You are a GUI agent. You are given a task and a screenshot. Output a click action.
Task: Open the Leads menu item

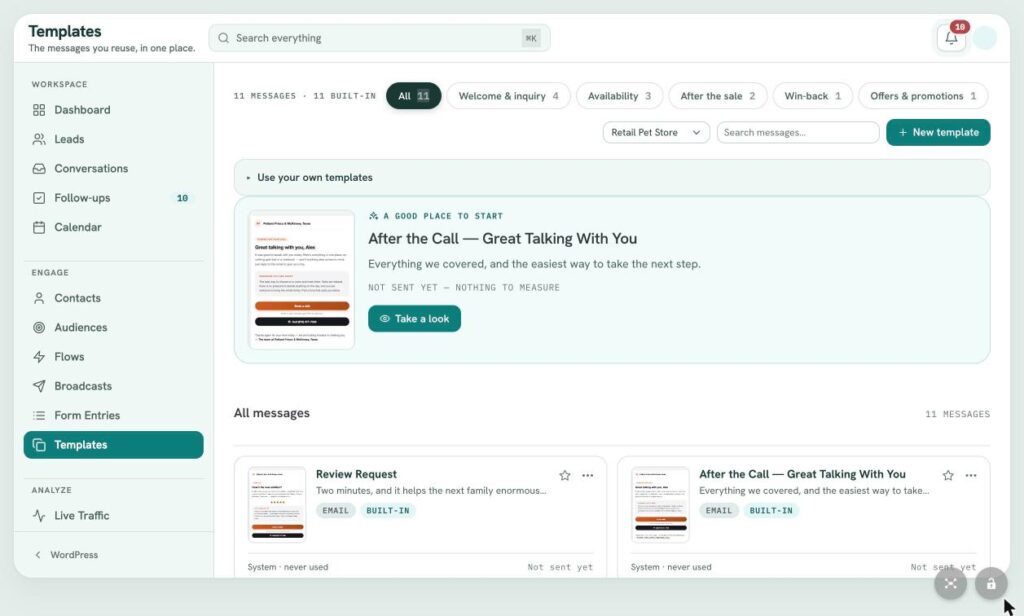[113, 139]
